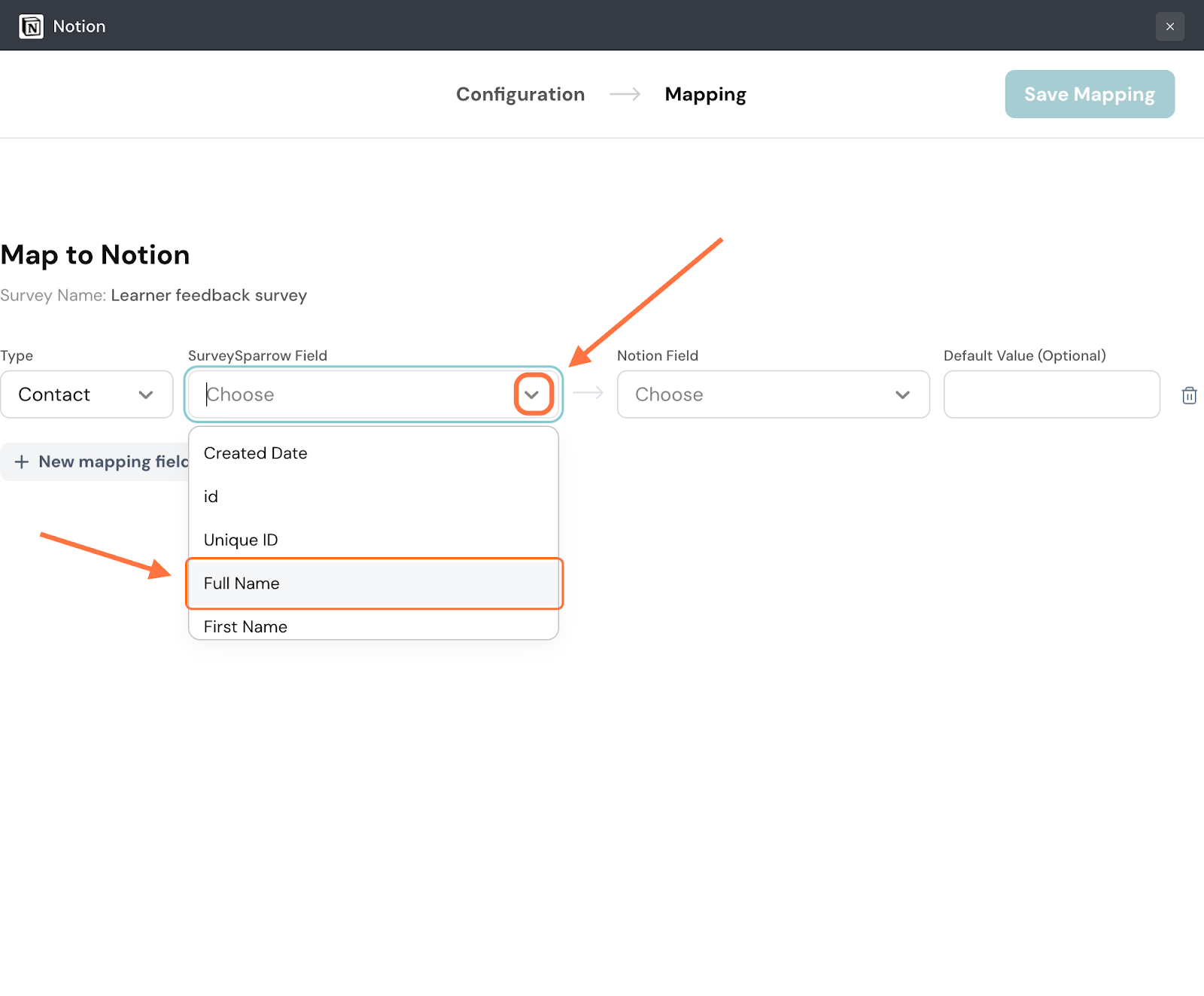
Task: Click the Notion logo icon in header
Action: pyautogui.click(x=31, y=26)
